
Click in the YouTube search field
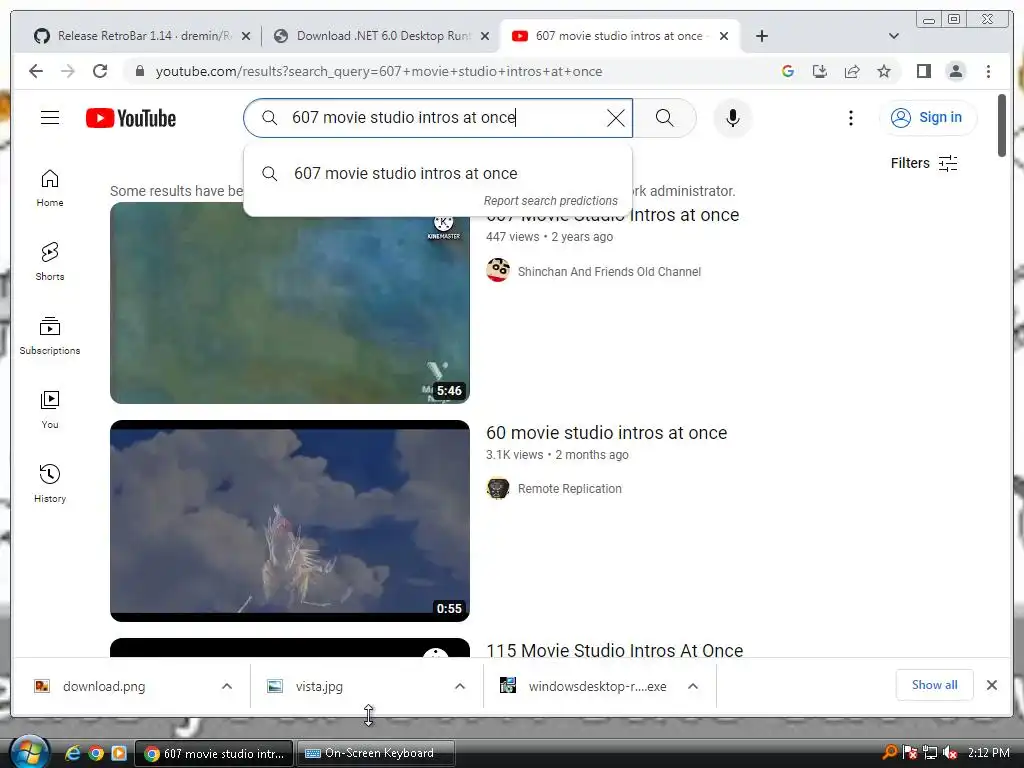tap(438, 118)
